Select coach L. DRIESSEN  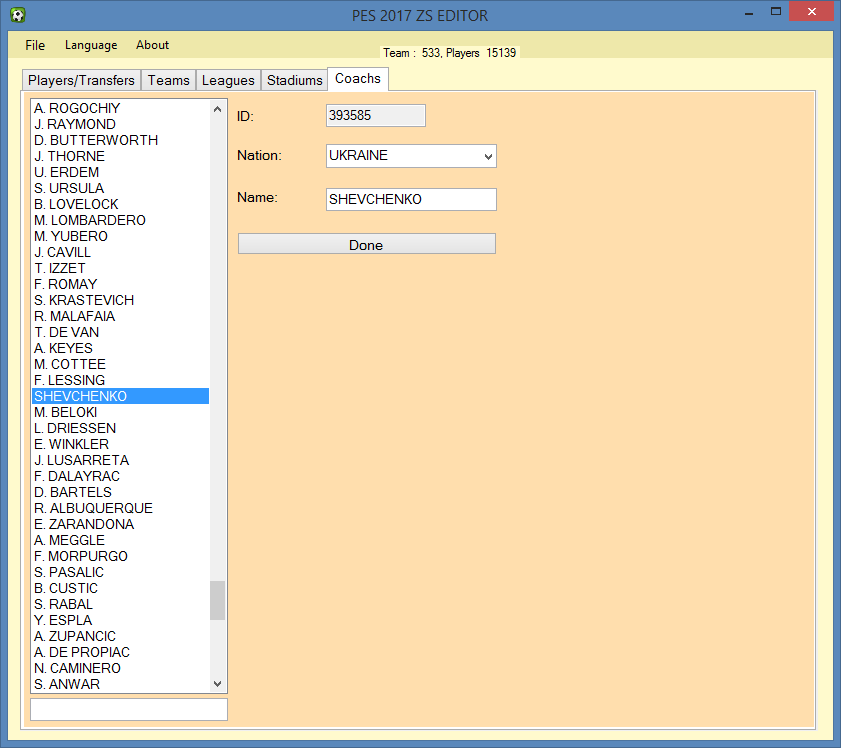(120, 428)
